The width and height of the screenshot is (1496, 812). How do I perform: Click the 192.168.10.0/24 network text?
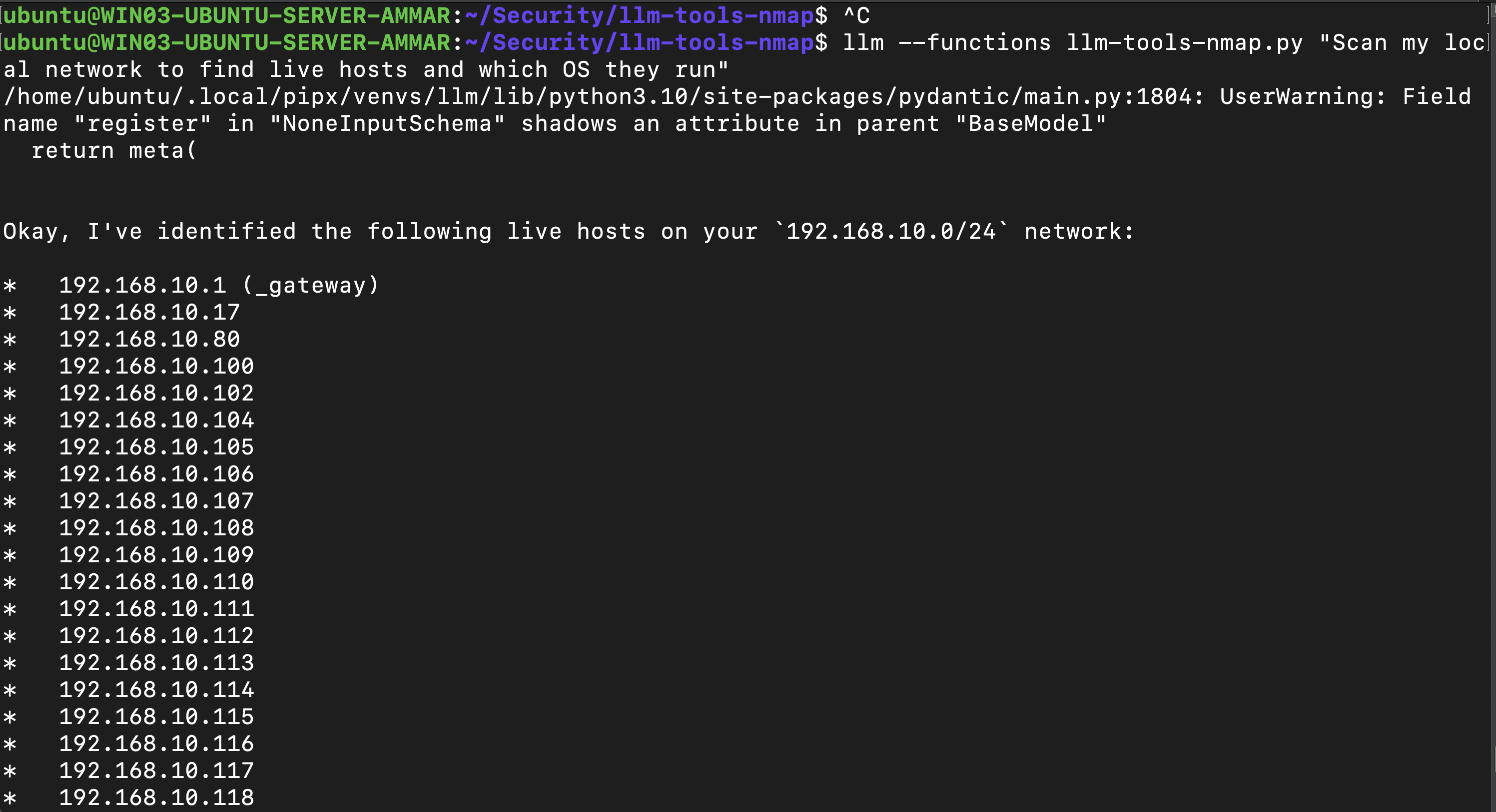[x=891, y=232]
